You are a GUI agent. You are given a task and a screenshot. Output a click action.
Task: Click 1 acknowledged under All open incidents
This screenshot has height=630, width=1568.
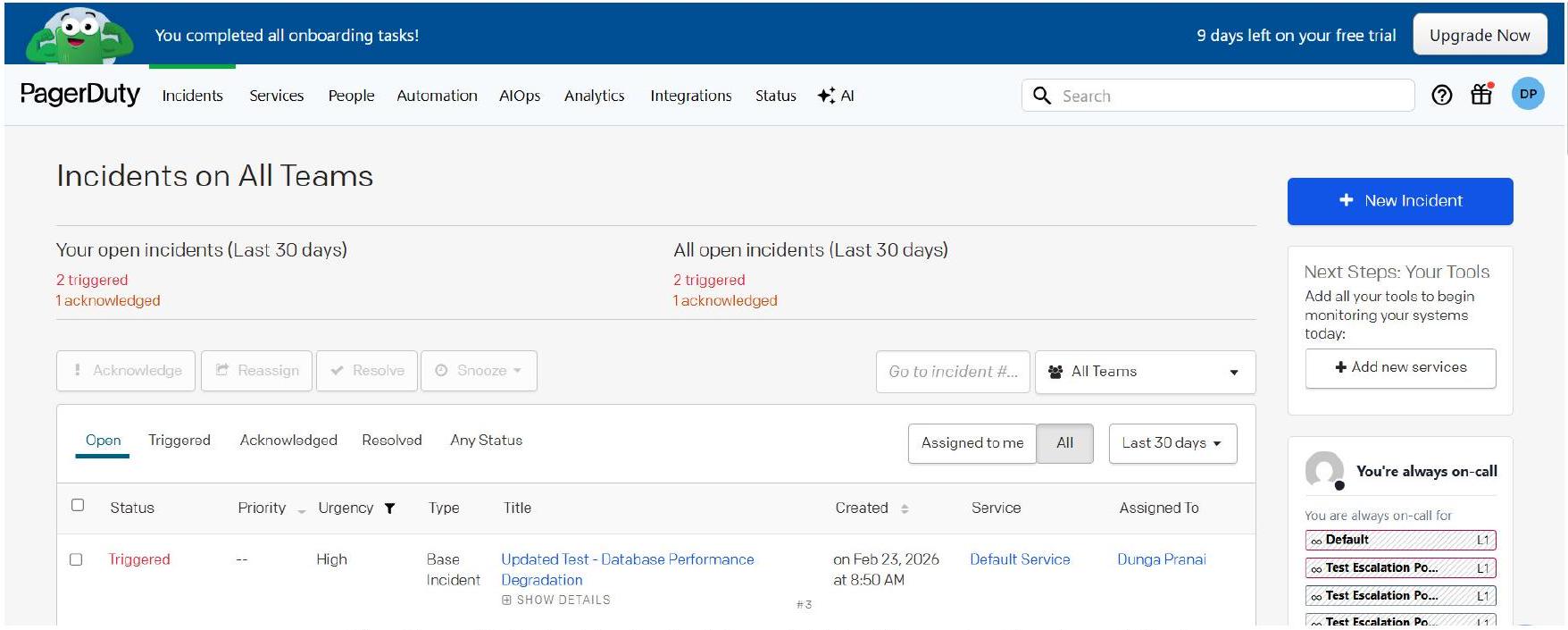(725, 301)
